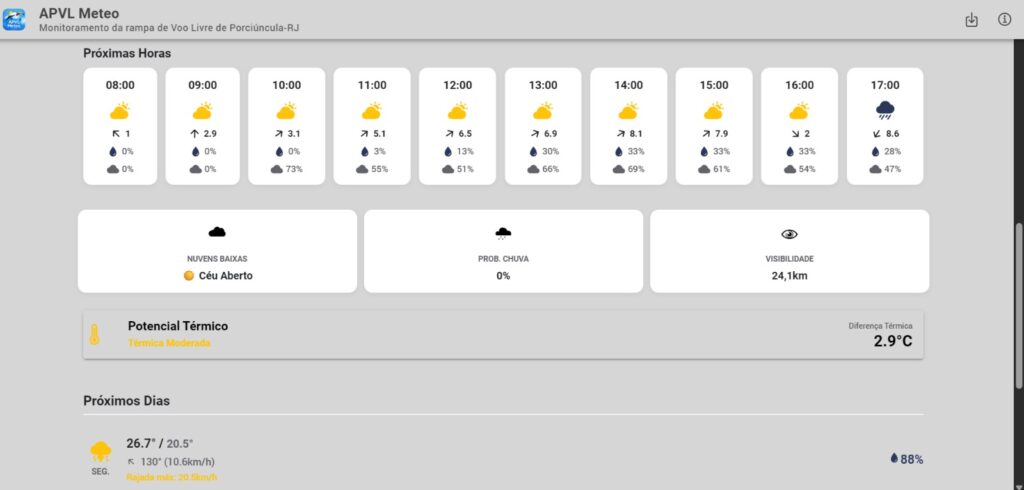Click the rain cloud icon at 17:00
The image size is (1024, 490).
pyautogui.click(x=885, y=110)
